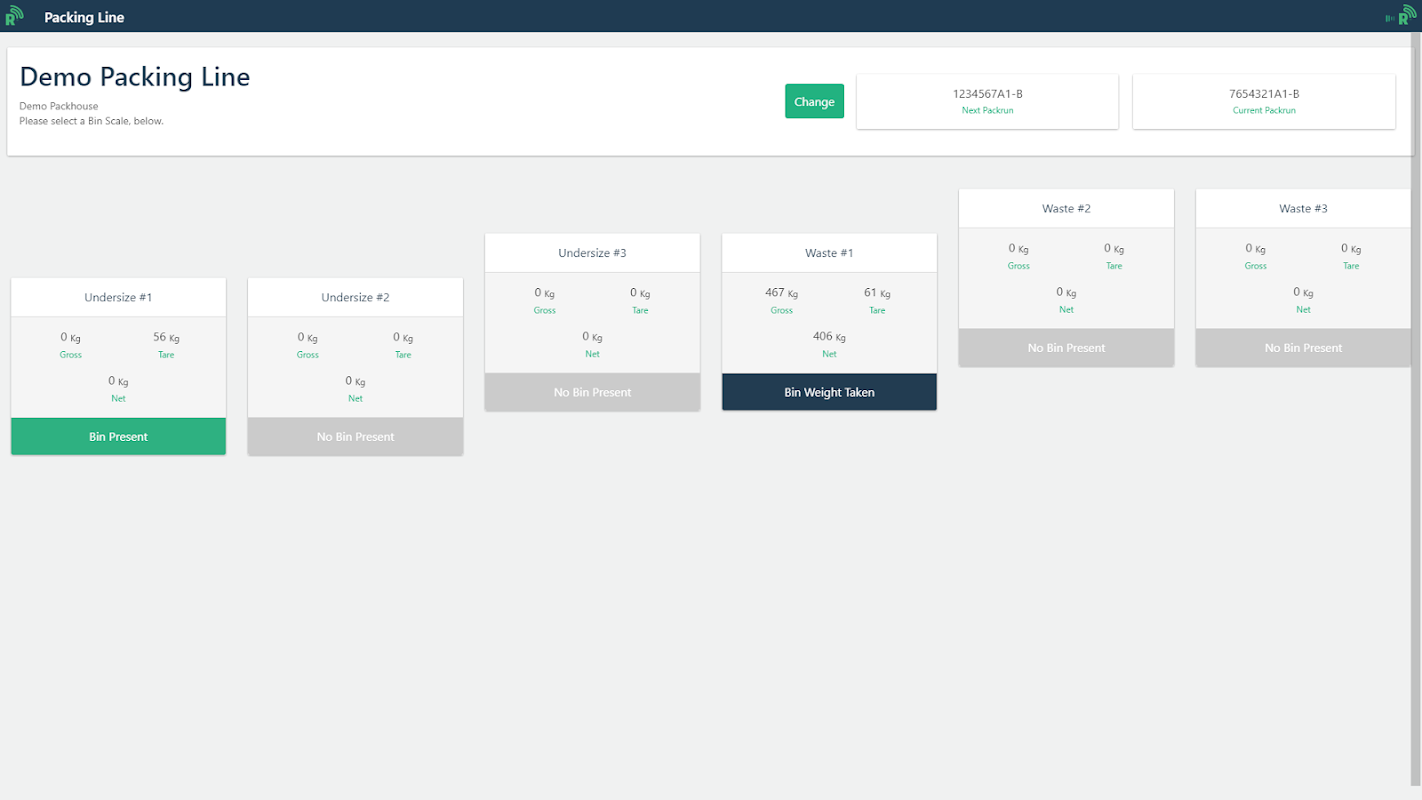Image resolution: width=1422 pixels, height=800 pixels.
Task: Click No Bin Present under Undersize #2
Action: click(x=355, y=437)
